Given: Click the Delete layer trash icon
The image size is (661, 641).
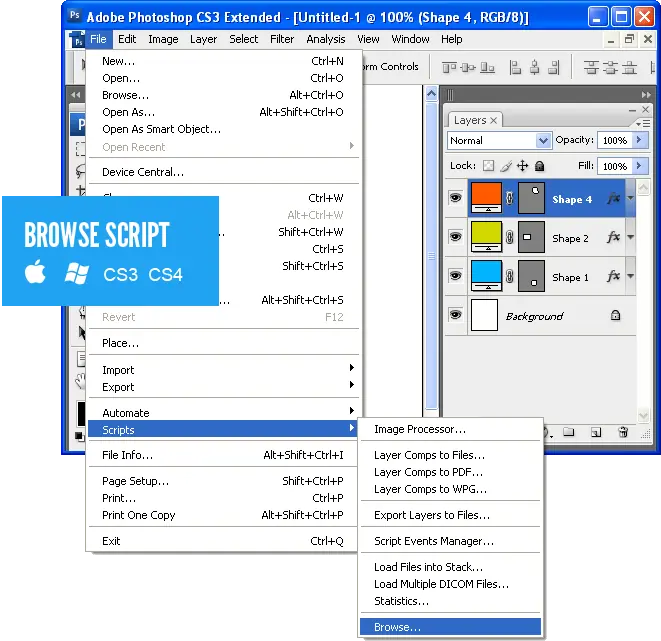Looking at the screenshot, I should click(x=623, y=432).
